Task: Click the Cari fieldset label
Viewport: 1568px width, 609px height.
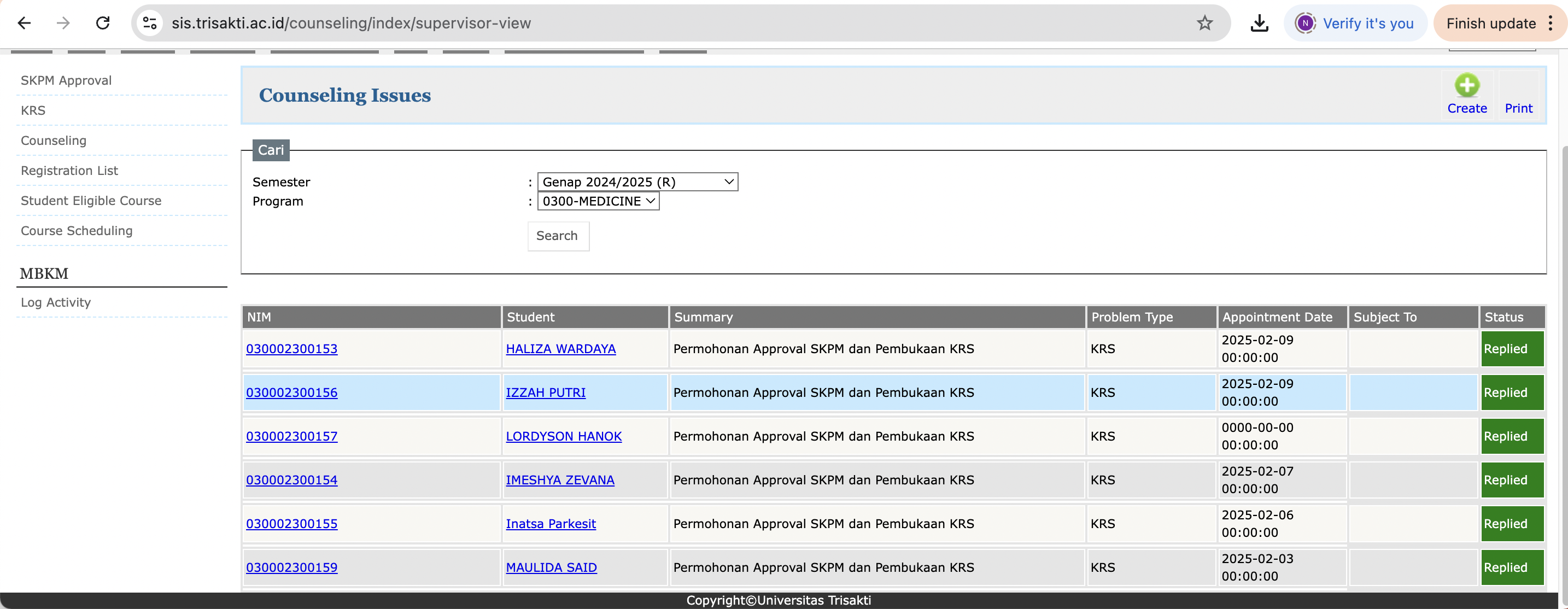Action: click(x=271, y=150)
